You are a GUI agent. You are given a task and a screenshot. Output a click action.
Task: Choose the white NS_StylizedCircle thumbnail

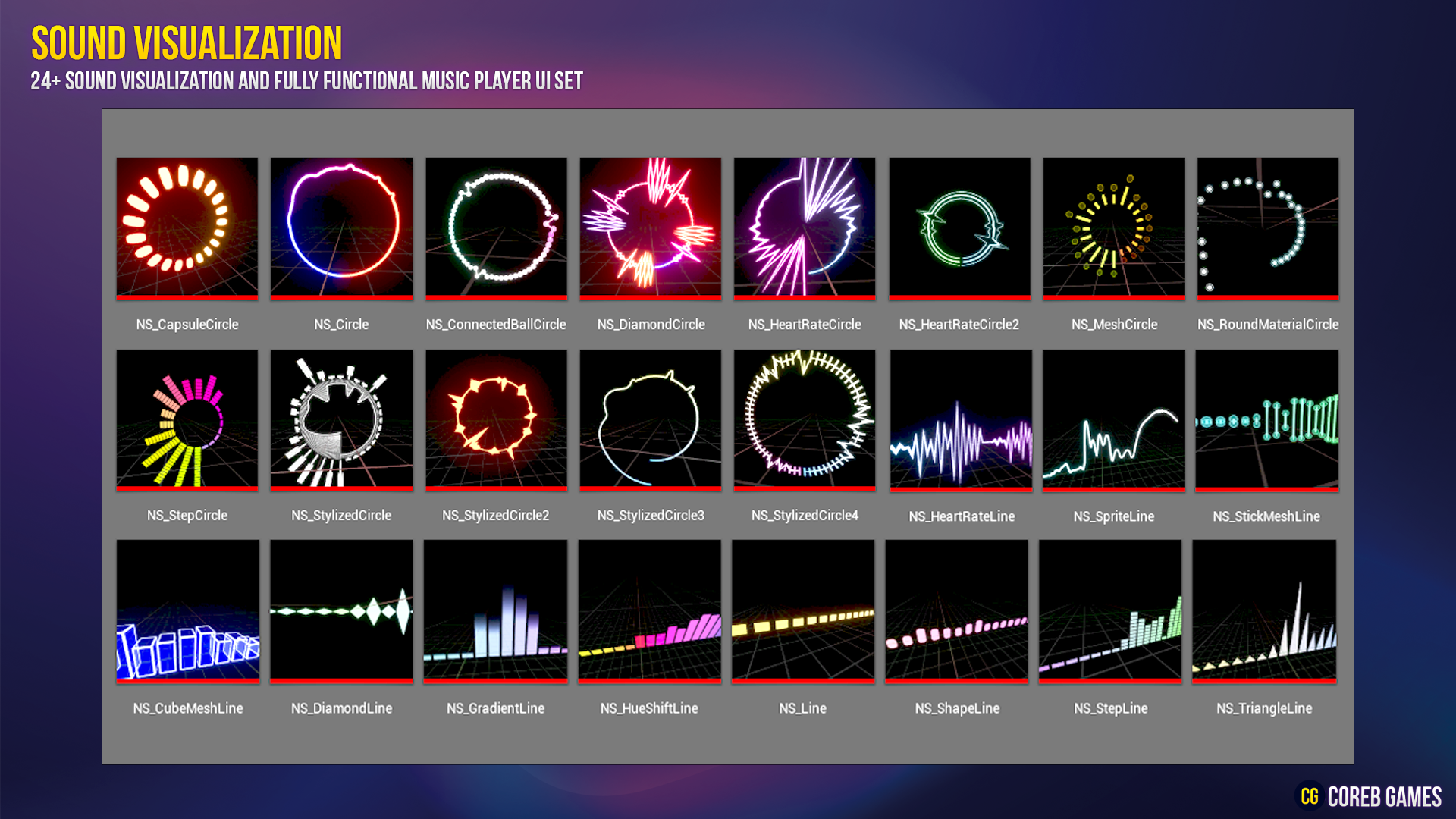pyautogui.click(x=341, y=419)
